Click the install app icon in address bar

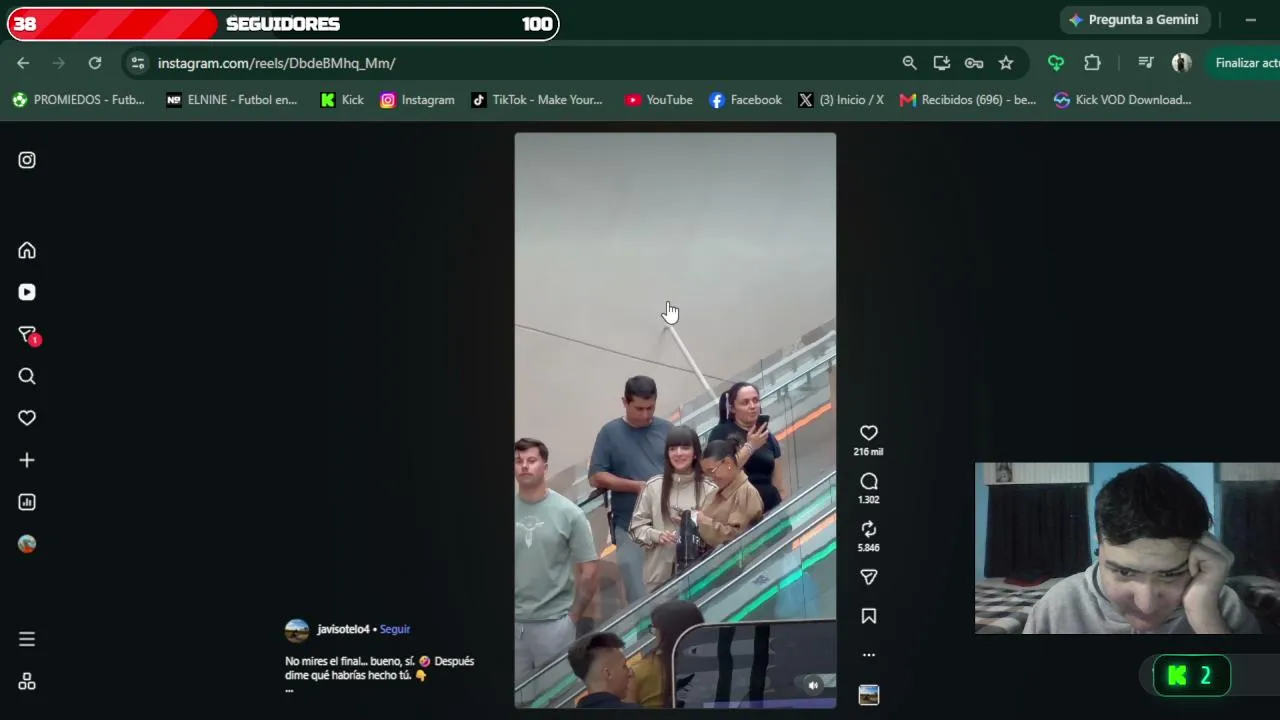[941, 63]
